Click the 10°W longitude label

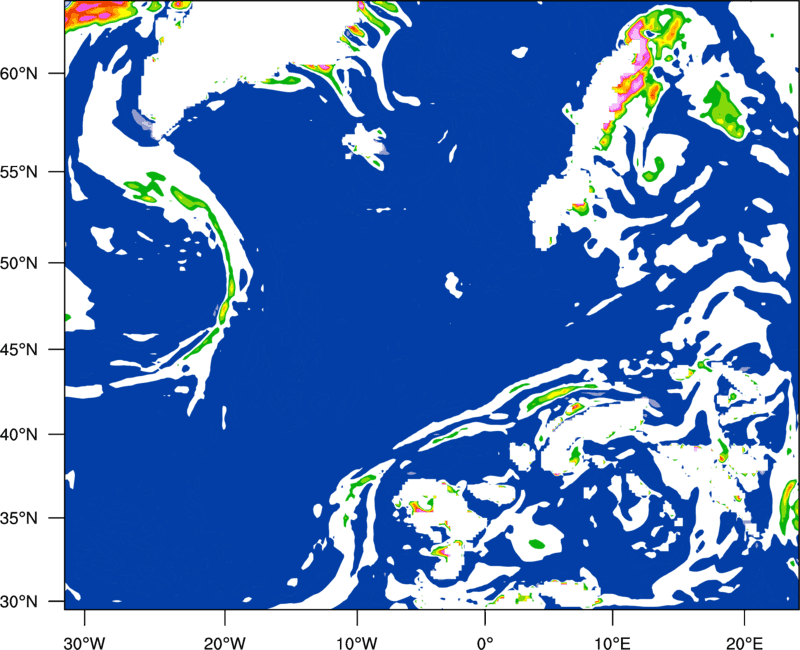pyautogui.click(x=357, y=643)
